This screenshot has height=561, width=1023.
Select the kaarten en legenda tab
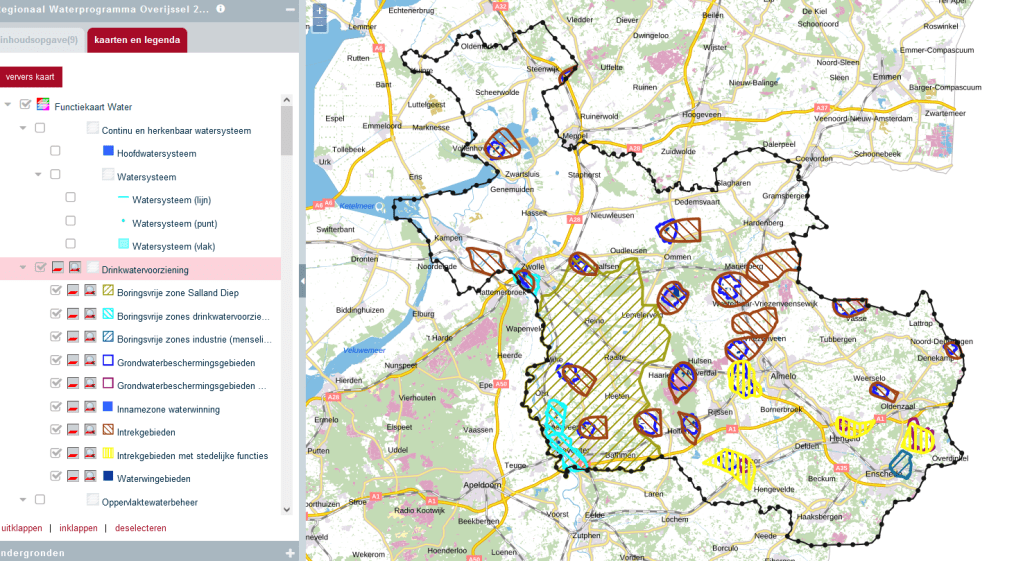(x=137, y=41)
